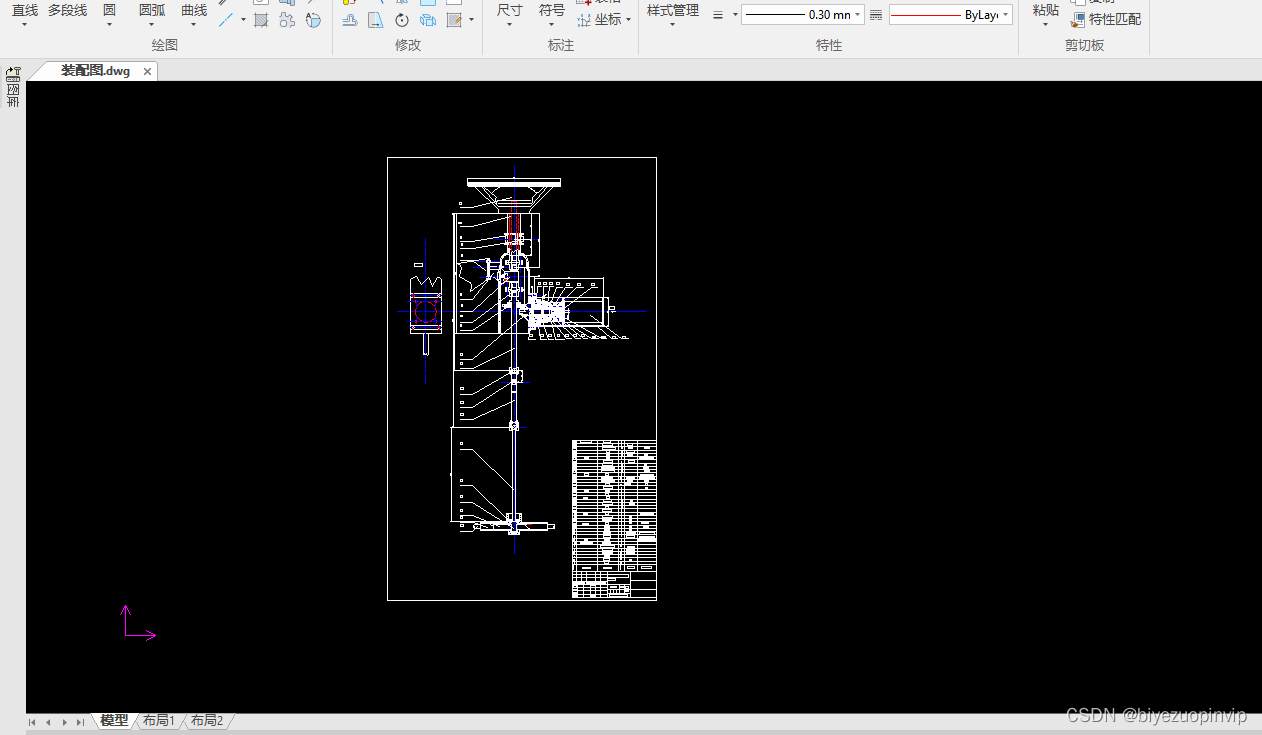Click the lineweight icon before 0.30 mm
The image size is (1262, 735).
point(718,15)
